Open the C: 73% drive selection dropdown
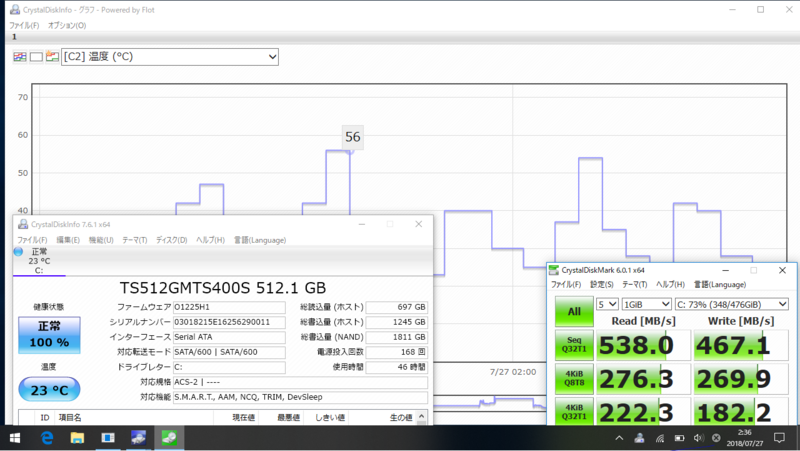Viewport: 800px width, 451px height. pyautogui.click(x=732, y=304)
